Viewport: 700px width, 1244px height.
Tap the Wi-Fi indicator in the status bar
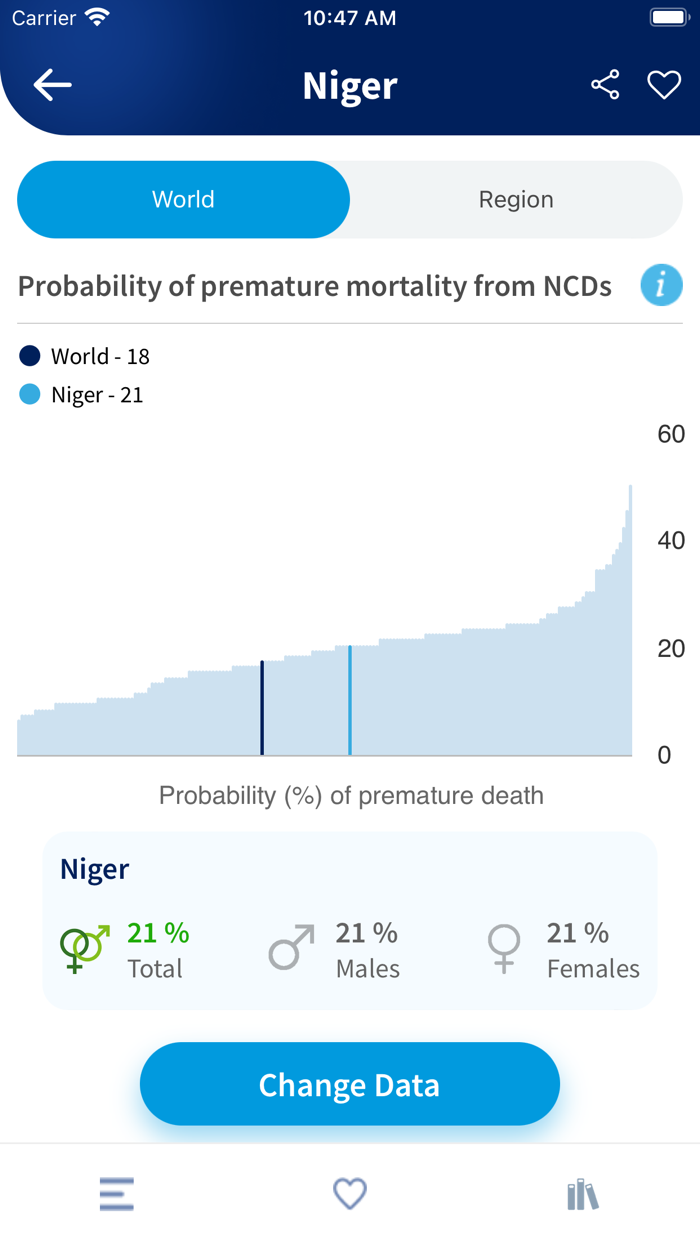coord(95,16)
